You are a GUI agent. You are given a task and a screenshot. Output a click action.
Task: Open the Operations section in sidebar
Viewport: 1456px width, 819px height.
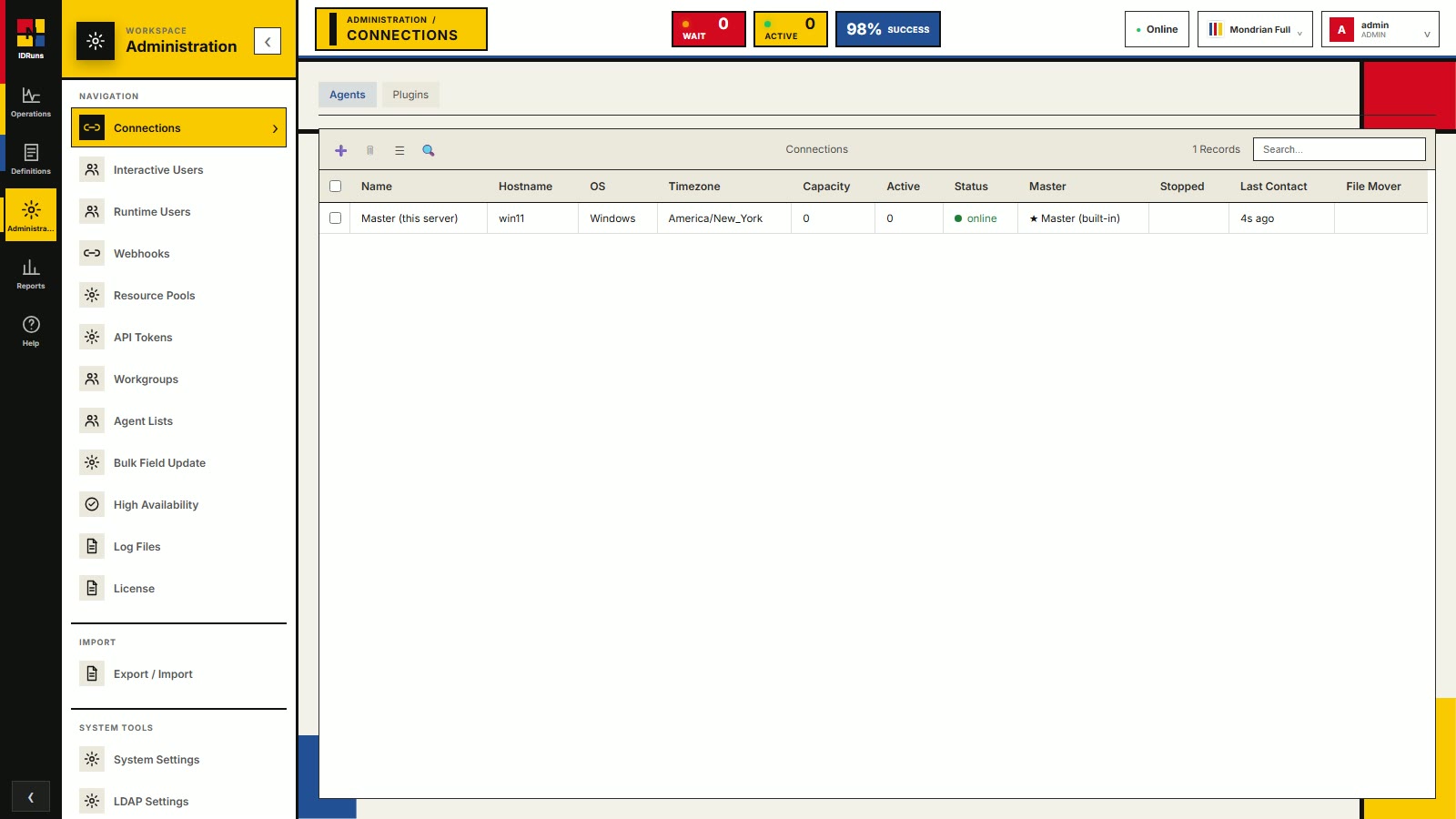pyautogui.click(x=31, y=103)
